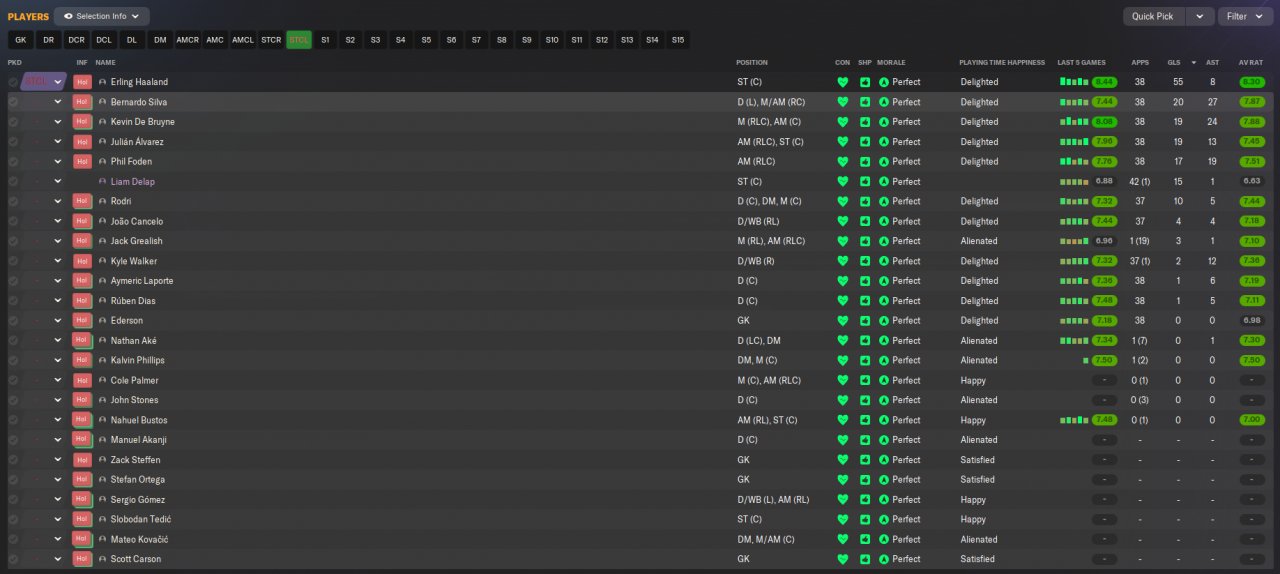Click the match sharpness icon for Rúben Dias
The image size is (1280, 574).
click(x=865, y=301)
